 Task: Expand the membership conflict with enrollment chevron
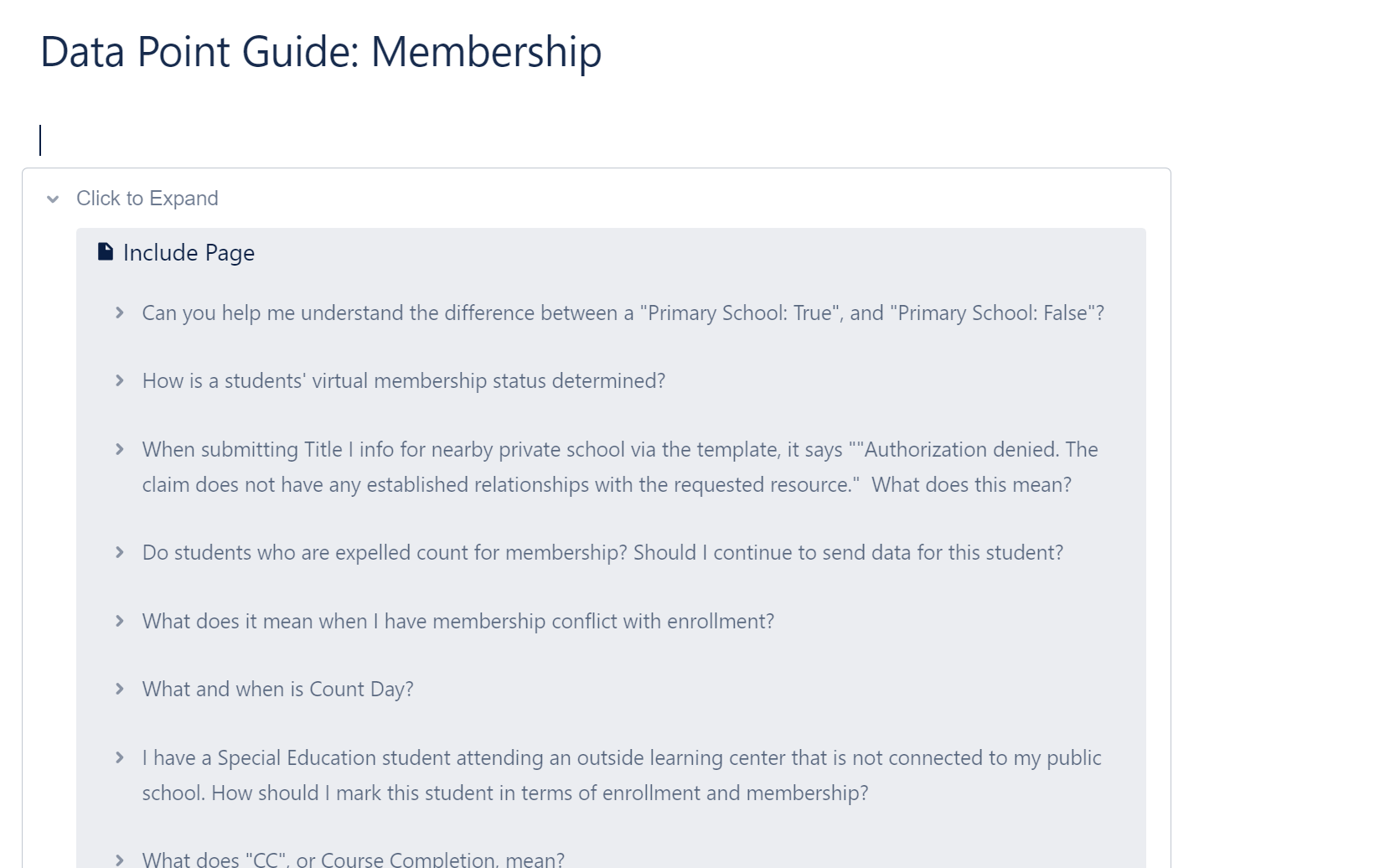tap(120, 622)
